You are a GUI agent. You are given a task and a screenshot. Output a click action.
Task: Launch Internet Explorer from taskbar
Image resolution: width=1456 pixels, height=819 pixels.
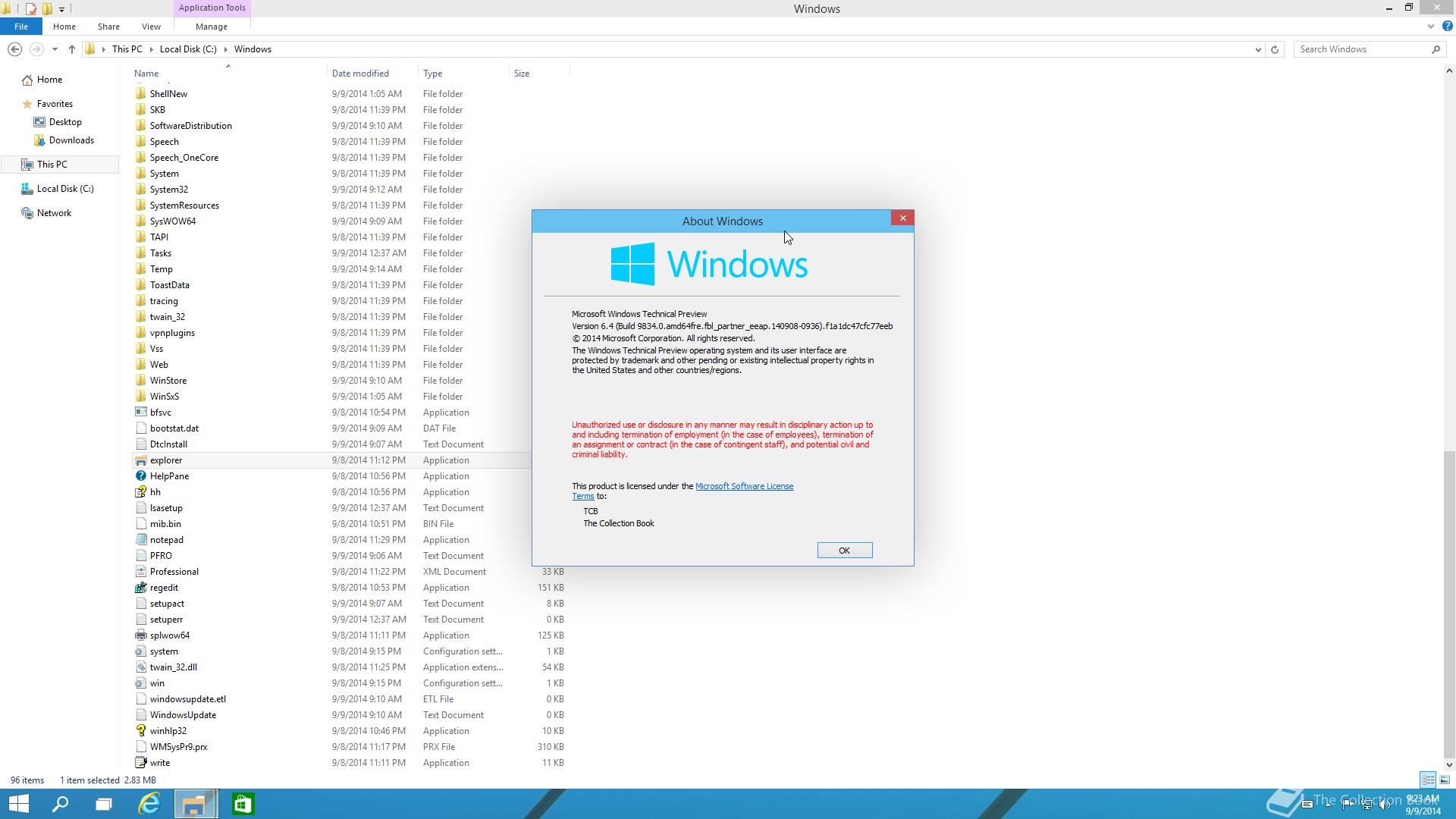point(149,804)
